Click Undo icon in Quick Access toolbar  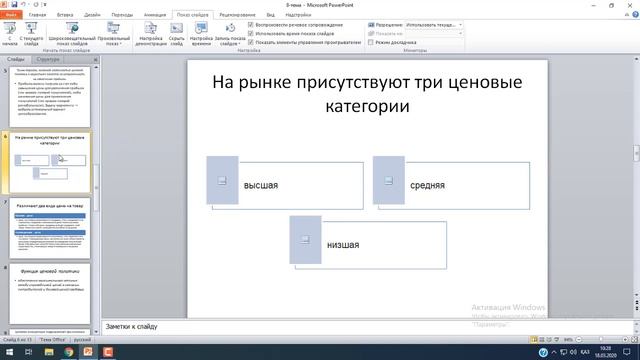coord(23,4)
